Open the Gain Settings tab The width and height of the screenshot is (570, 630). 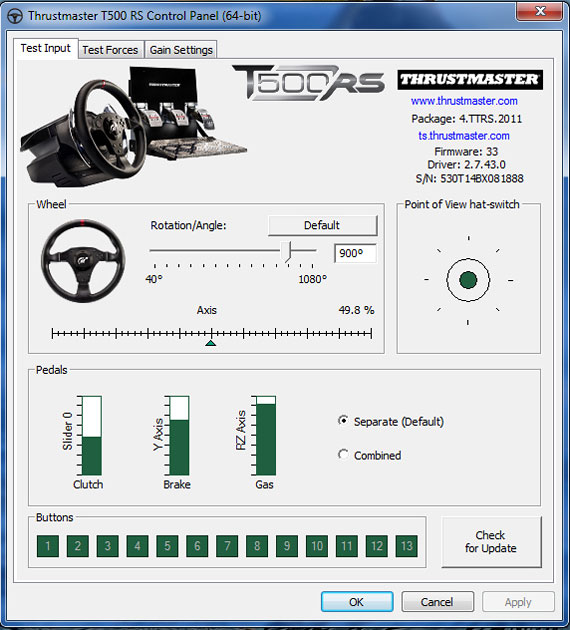[x=181, y=50]
